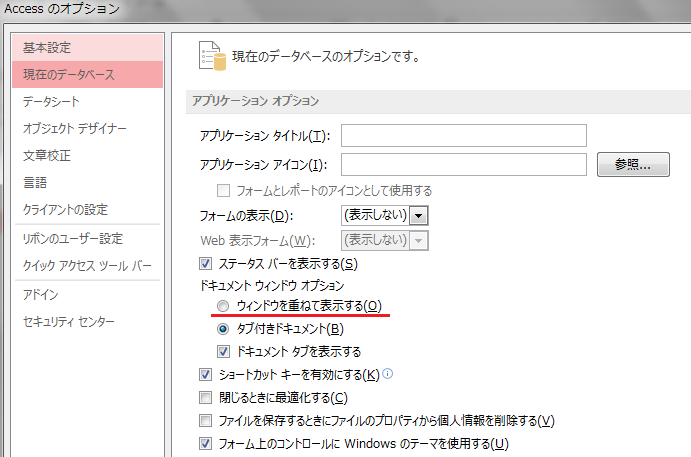Viewport: 691px width, 457px height.
Task: Click the ドキュメント ウィンドウ オプション label
Action: (272, 286)
